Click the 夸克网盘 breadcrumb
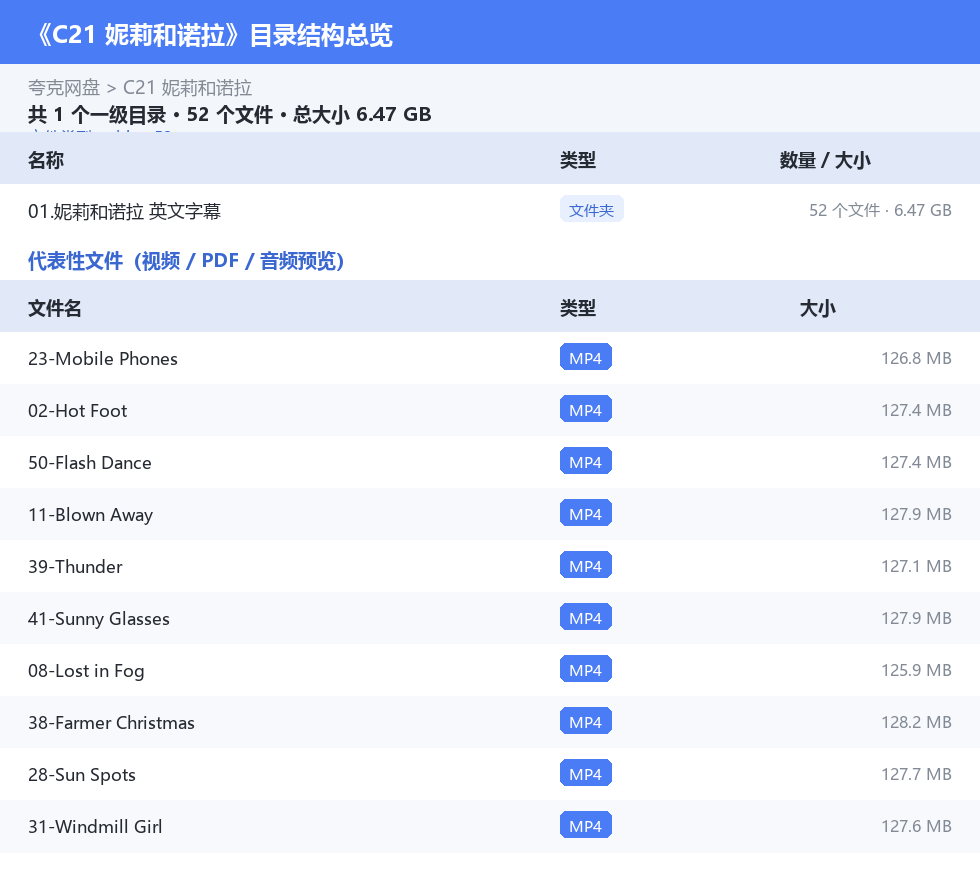Image resolution: width=980 pixels, height=884 pixels. [64, 88]
